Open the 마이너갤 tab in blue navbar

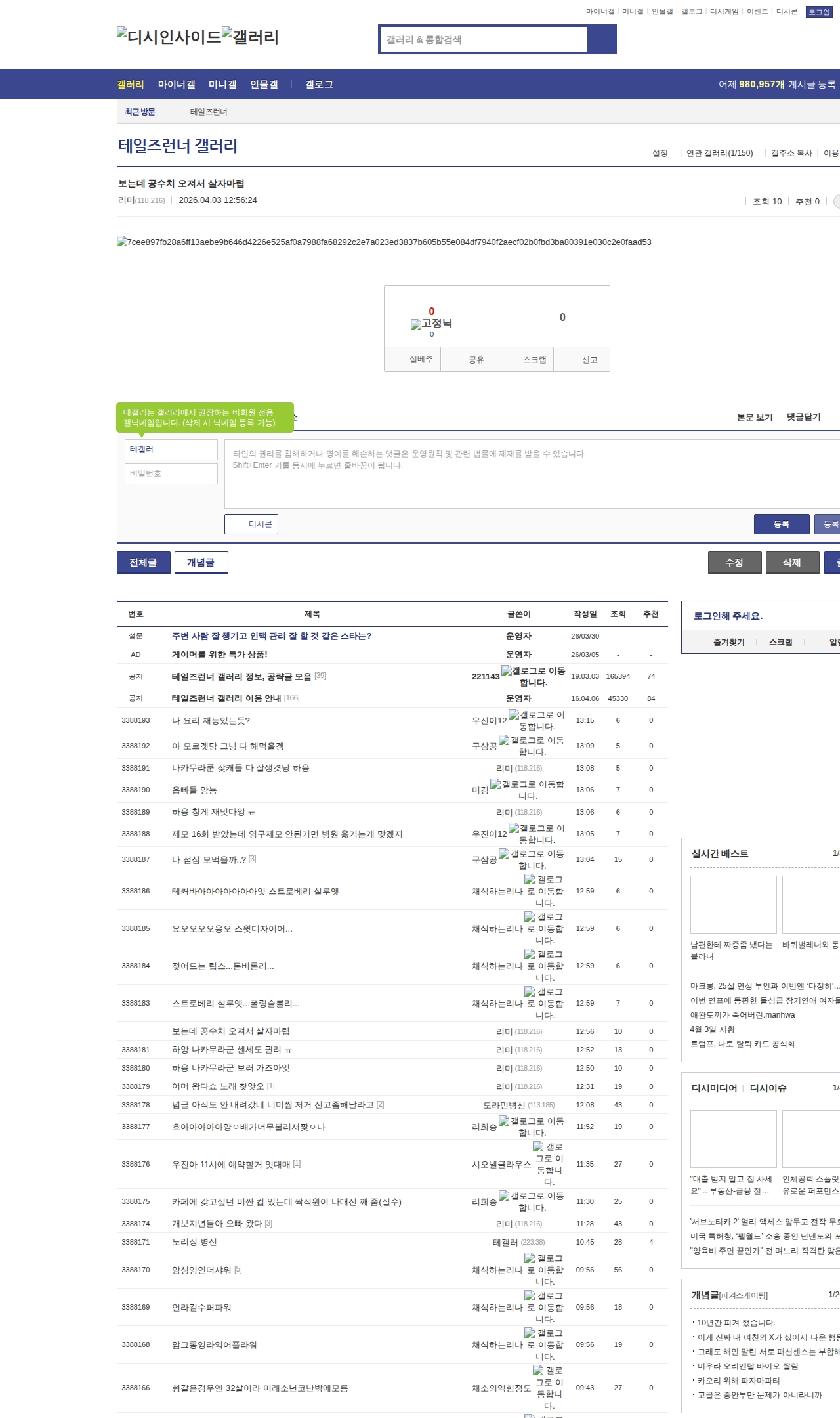(x=177, y=85)
